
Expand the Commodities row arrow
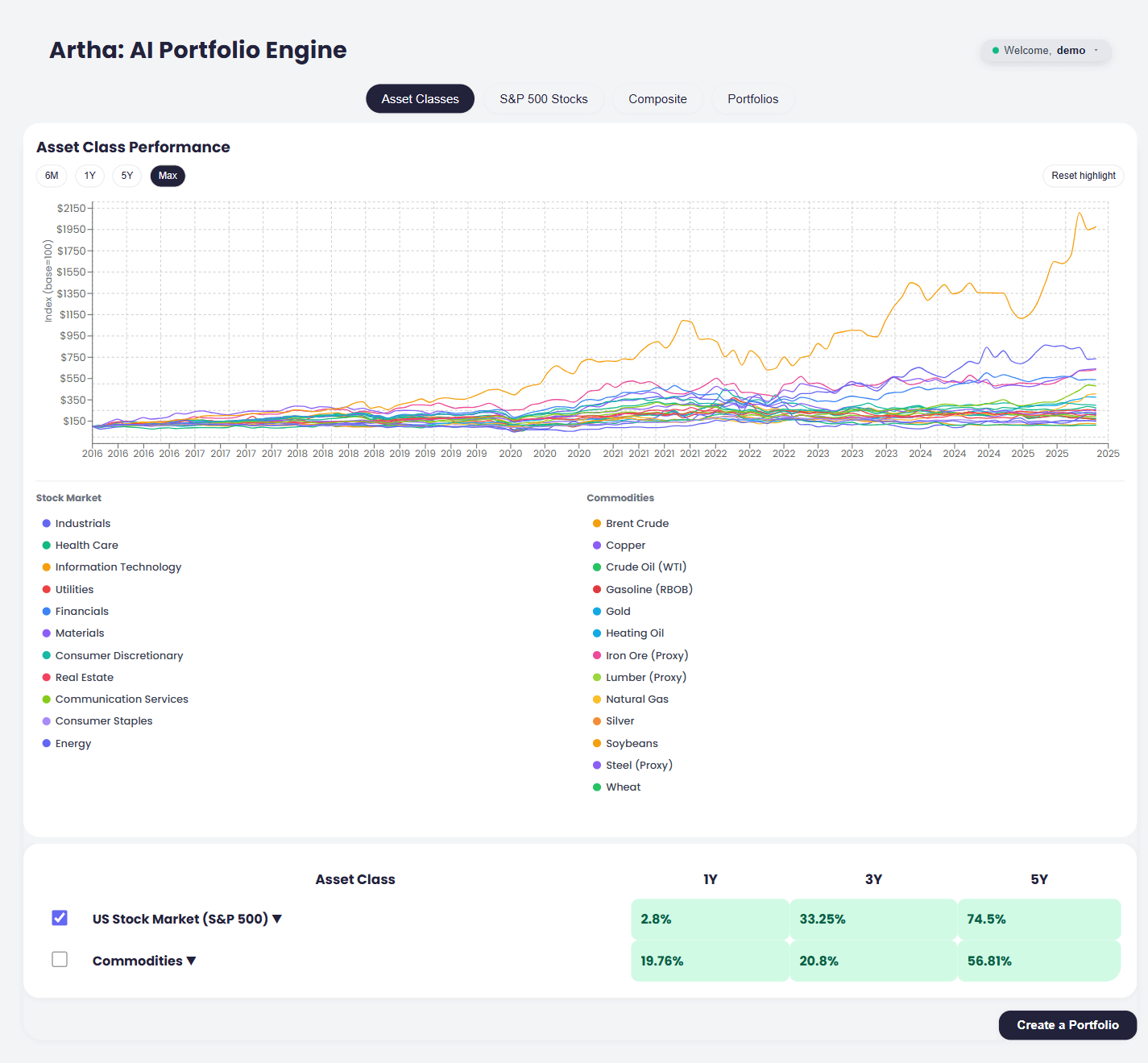coord(192,961)
